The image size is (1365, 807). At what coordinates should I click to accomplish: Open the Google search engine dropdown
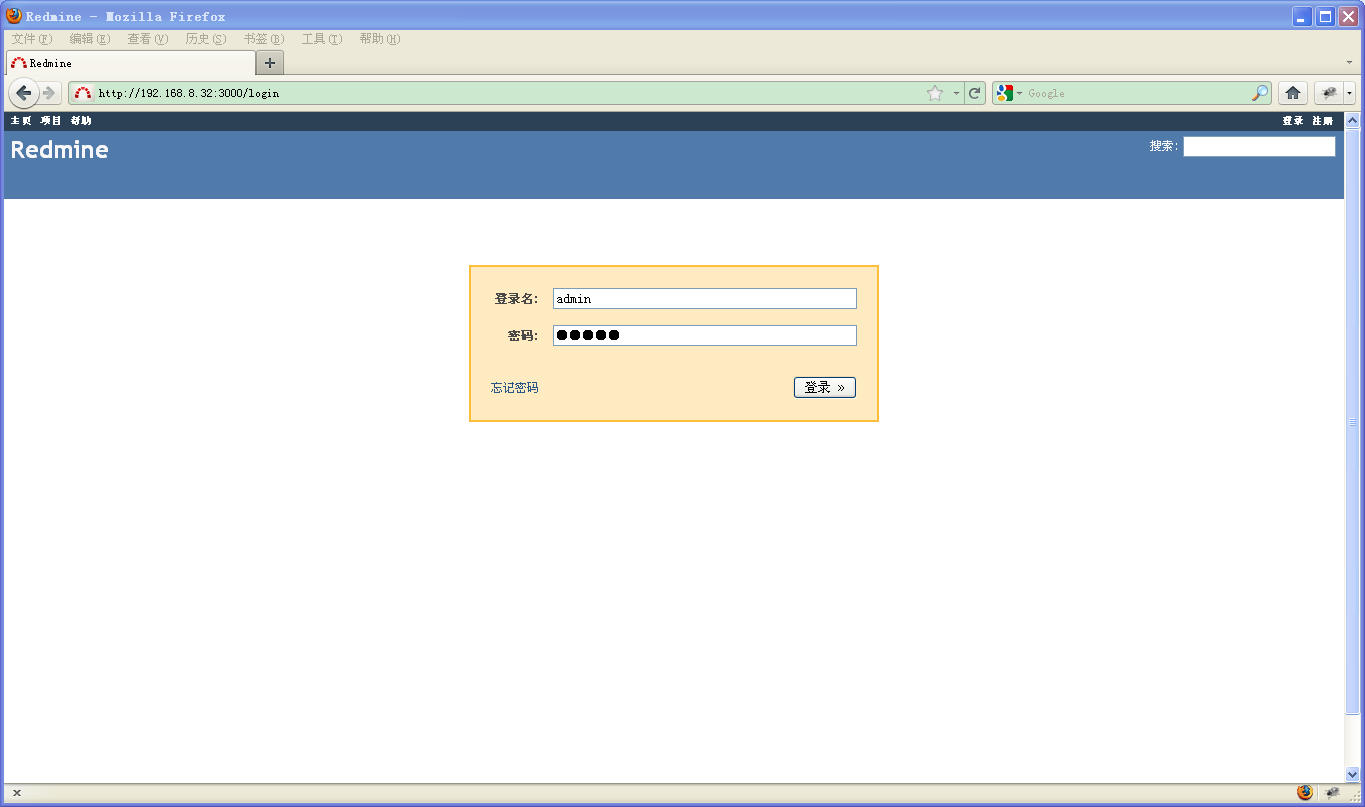[x=1009, y=93]
